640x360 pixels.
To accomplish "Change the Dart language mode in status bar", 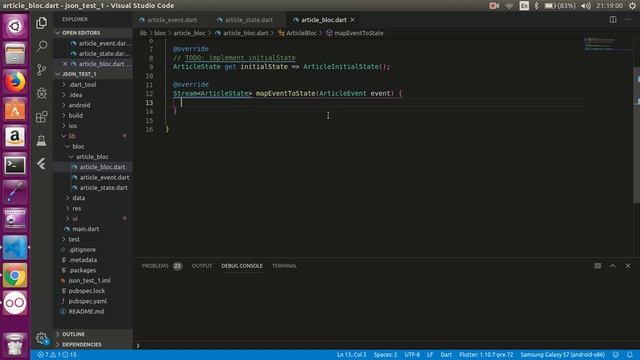I will [446, 355].
